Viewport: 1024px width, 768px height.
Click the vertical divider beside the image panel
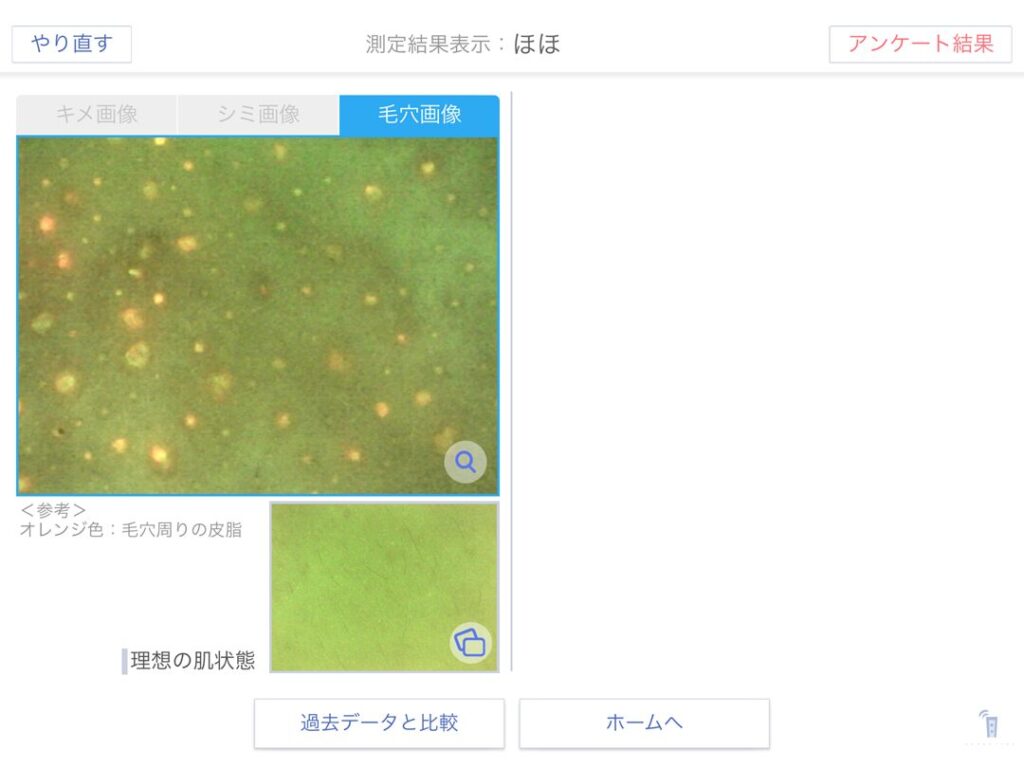pyautogui.click(x=511, y=382)
